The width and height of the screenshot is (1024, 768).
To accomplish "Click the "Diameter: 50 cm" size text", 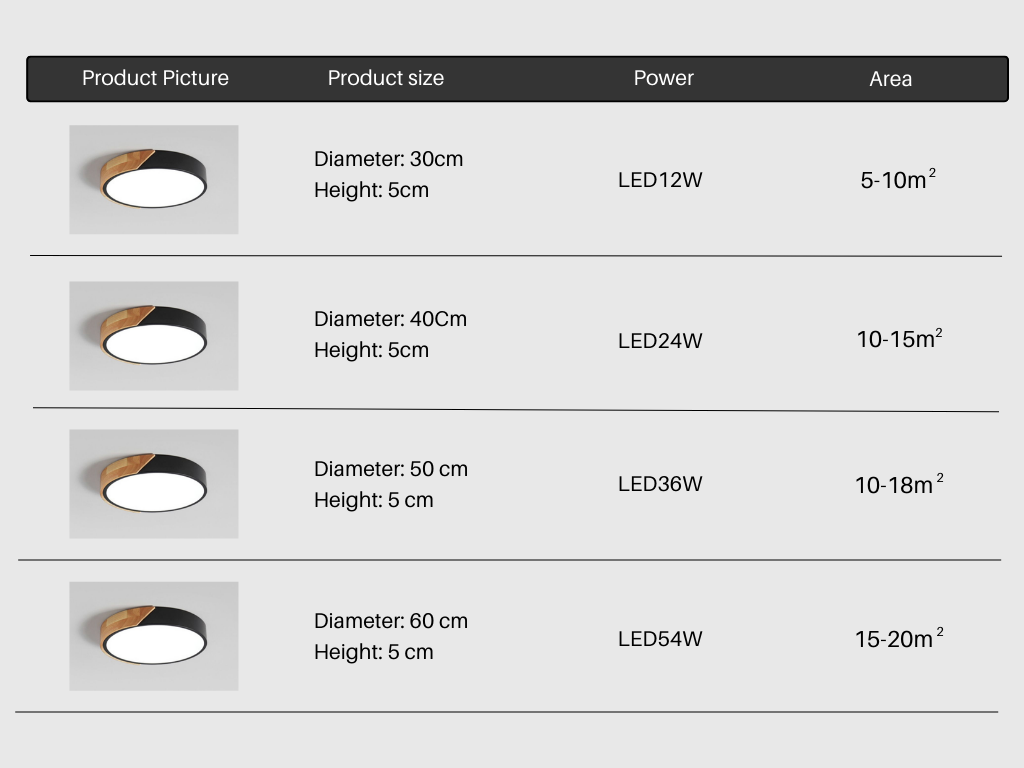I will [x=390, y=469].
